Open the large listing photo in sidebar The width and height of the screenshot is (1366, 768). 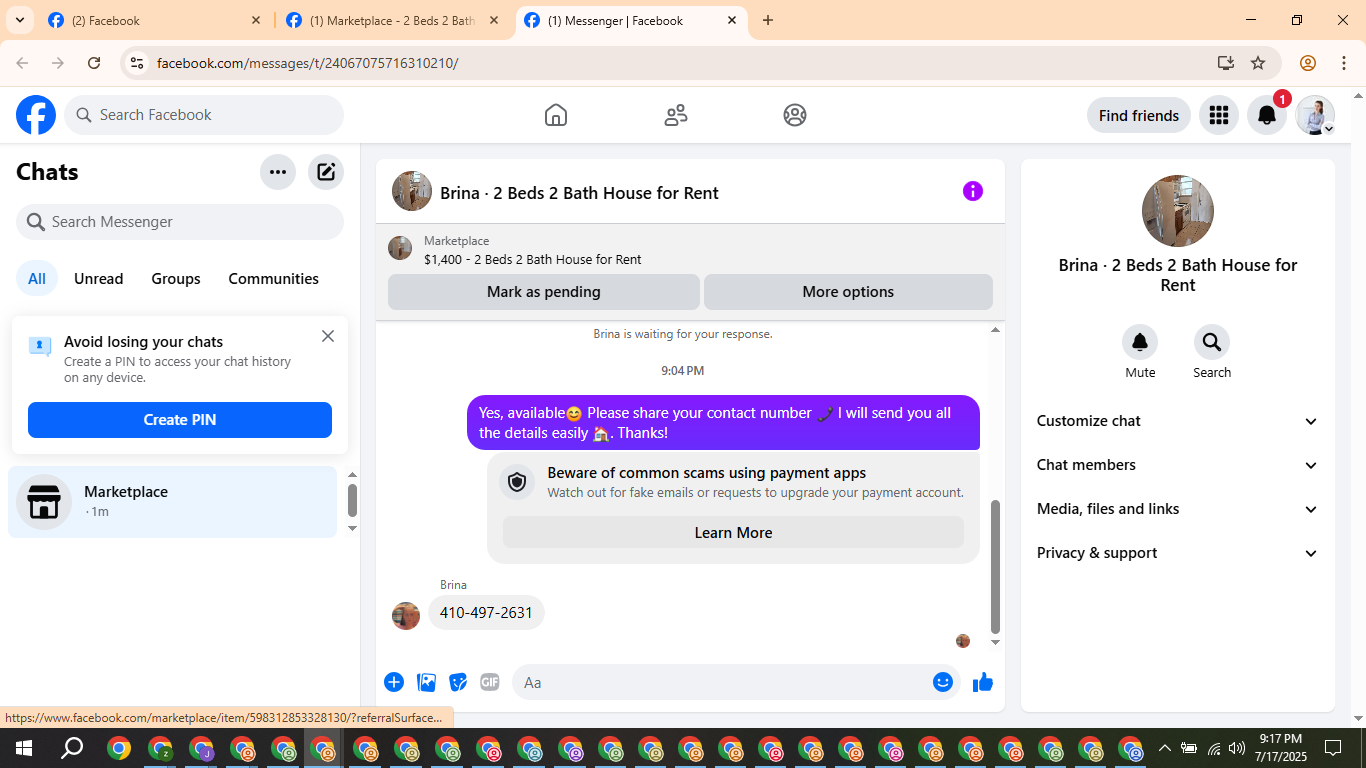[1178, 211]
